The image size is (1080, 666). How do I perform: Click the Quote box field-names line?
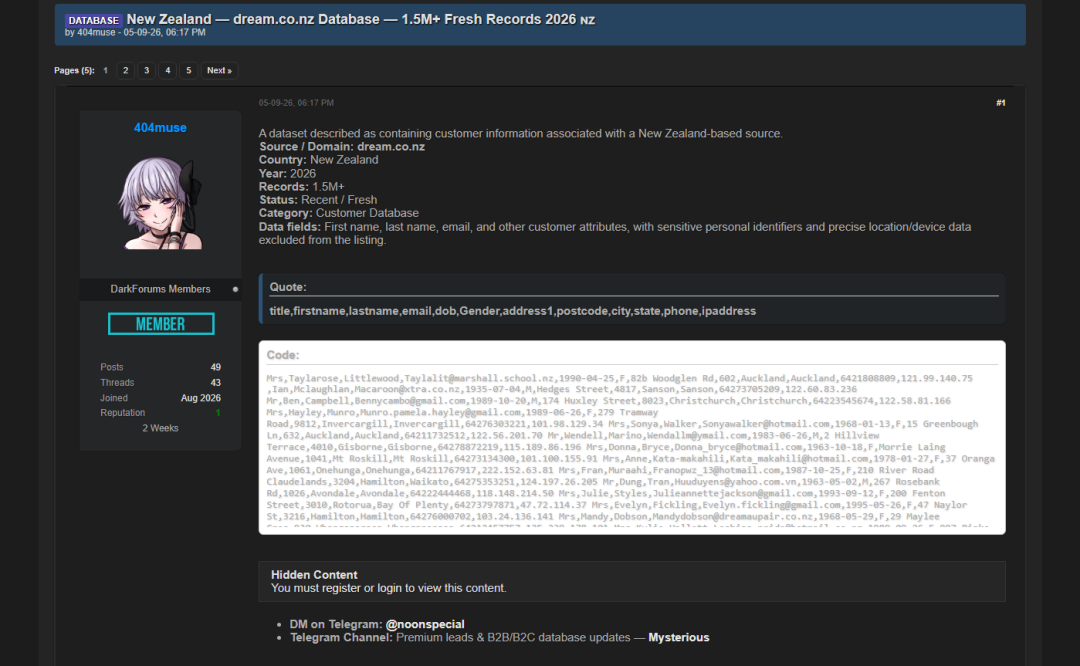click(512, 311)
